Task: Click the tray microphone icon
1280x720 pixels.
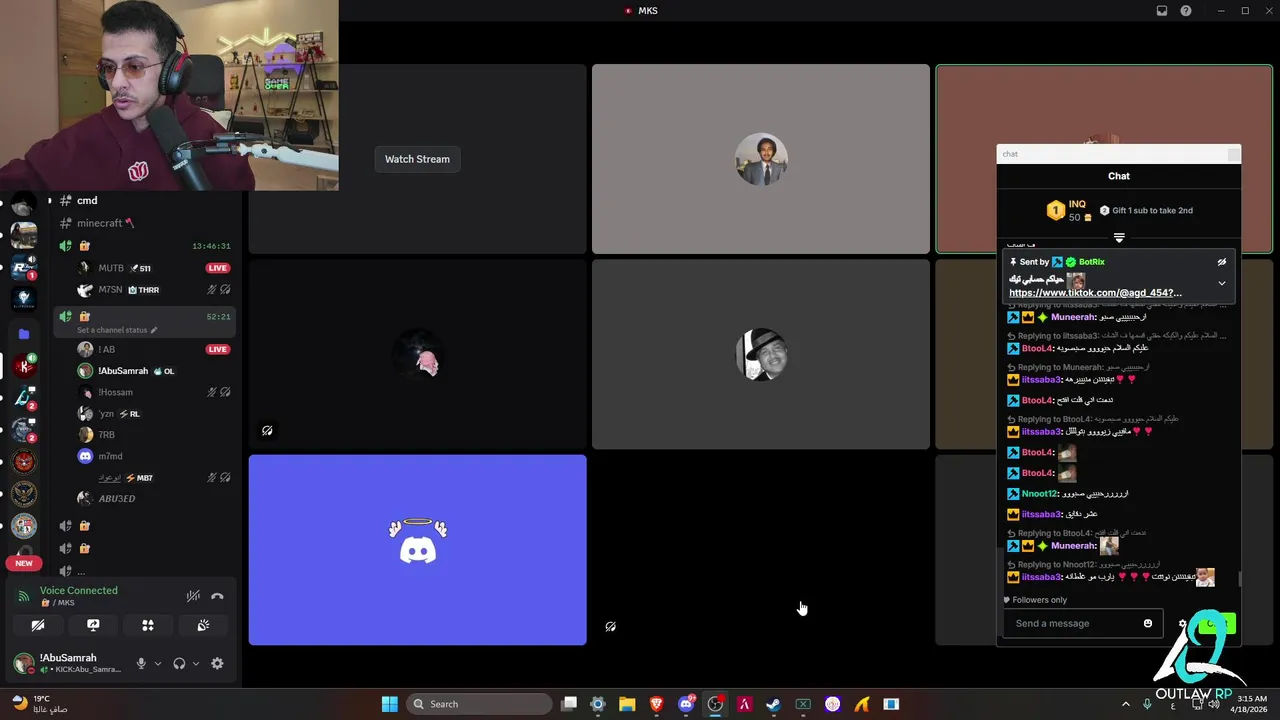Action: pyautogui.click(x=1148, y=704)
